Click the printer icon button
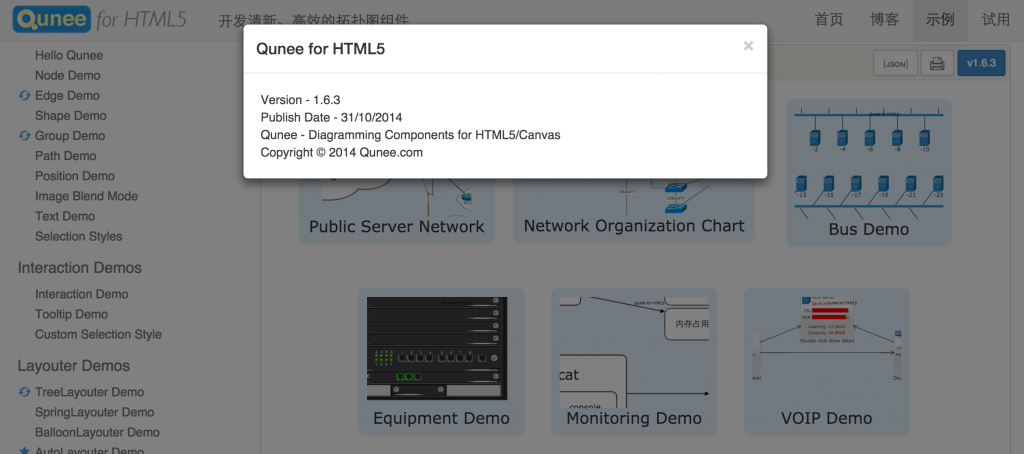Screen dimensions: 1024x454 [x=937, y=63]
